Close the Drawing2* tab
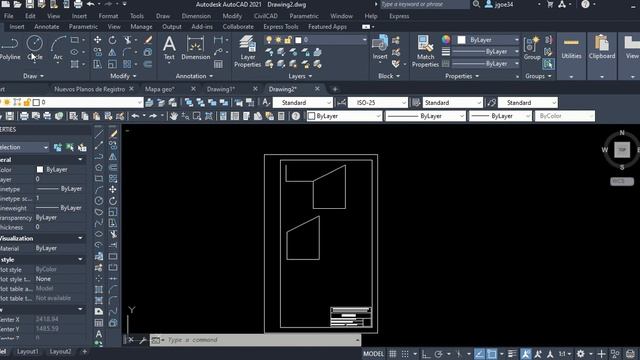640x360 pixels. [x=317, y=89]
